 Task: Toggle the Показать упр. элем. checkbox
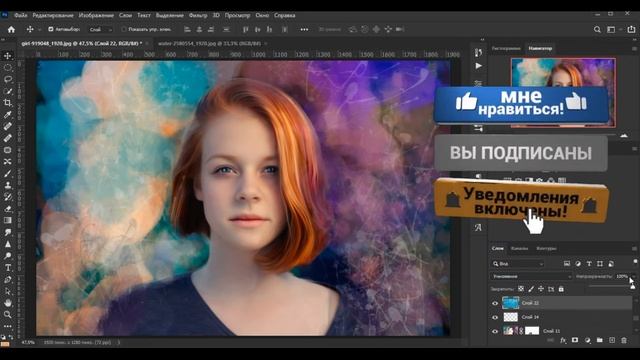124,29
